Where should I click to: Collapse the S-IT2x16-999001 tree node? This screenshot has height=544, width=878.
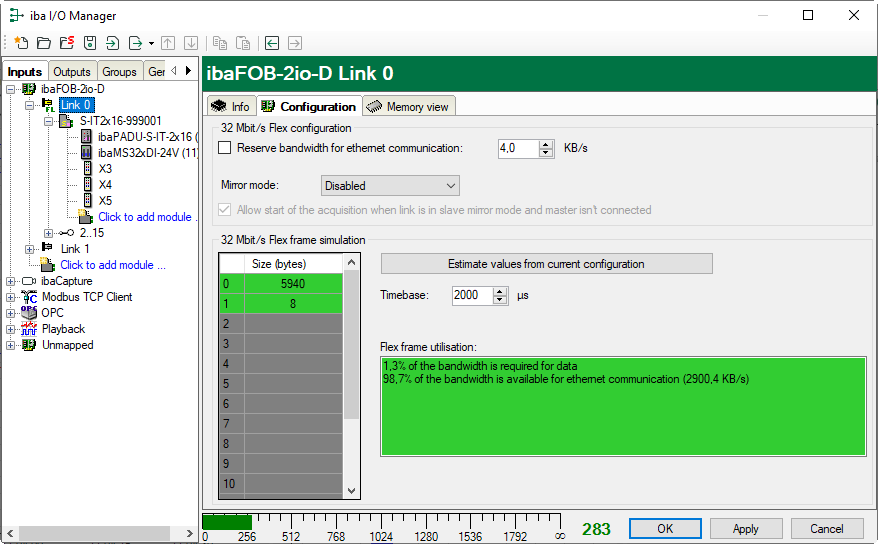(48, 121)
